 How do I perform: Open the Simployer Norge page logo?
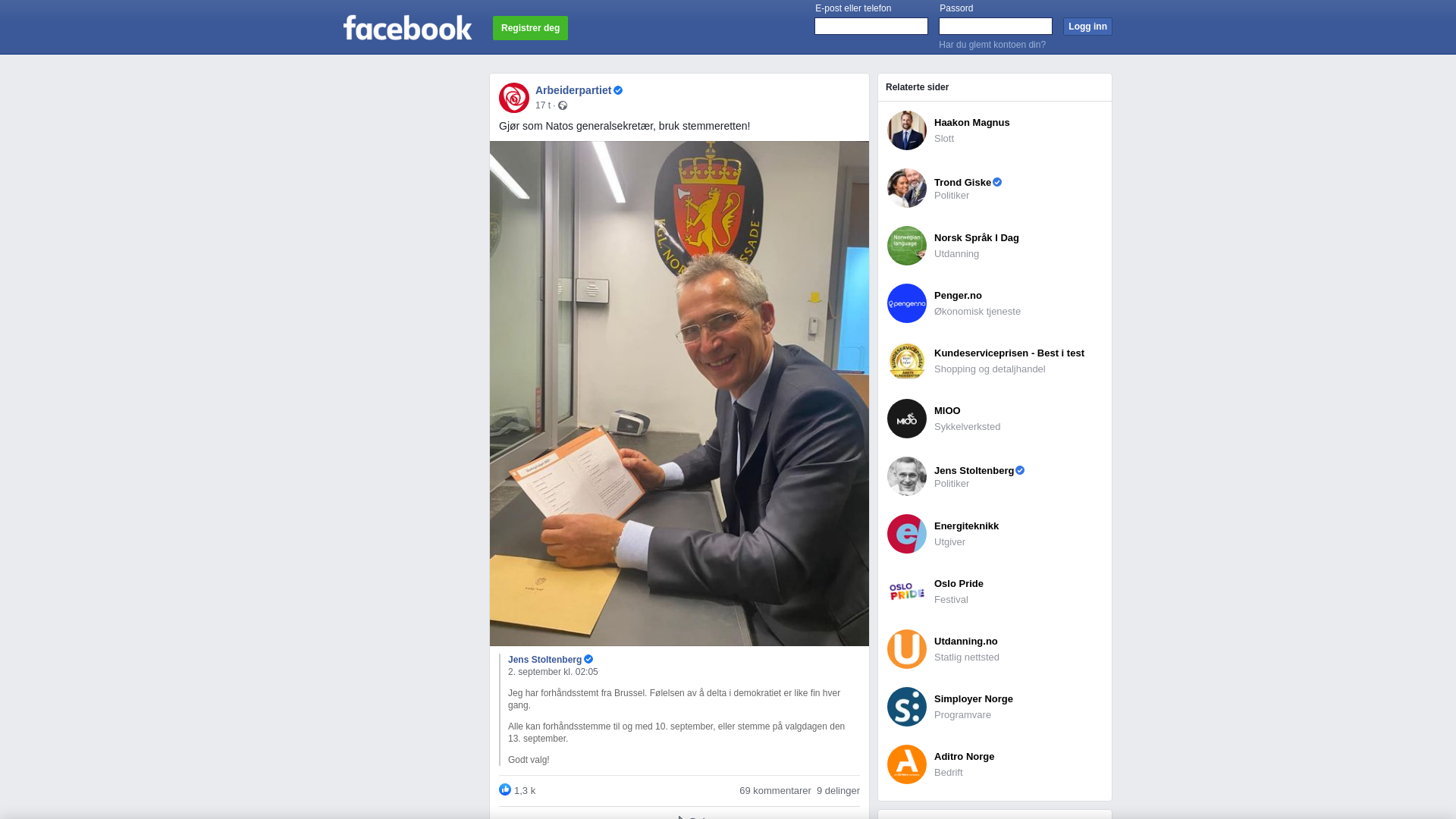(x=907, y=707)
